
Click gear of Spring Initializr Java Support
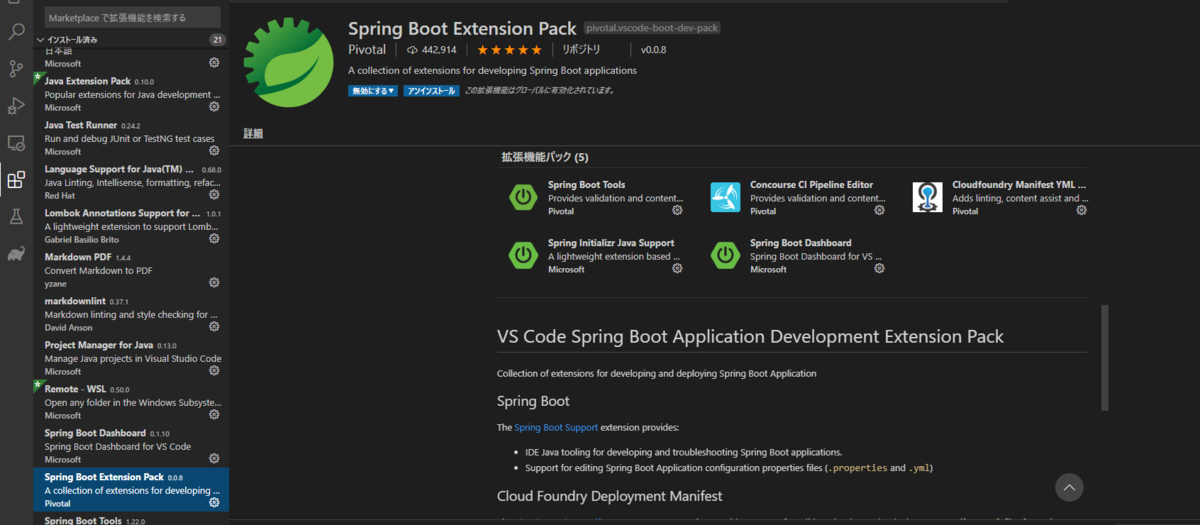pos(677,269)
